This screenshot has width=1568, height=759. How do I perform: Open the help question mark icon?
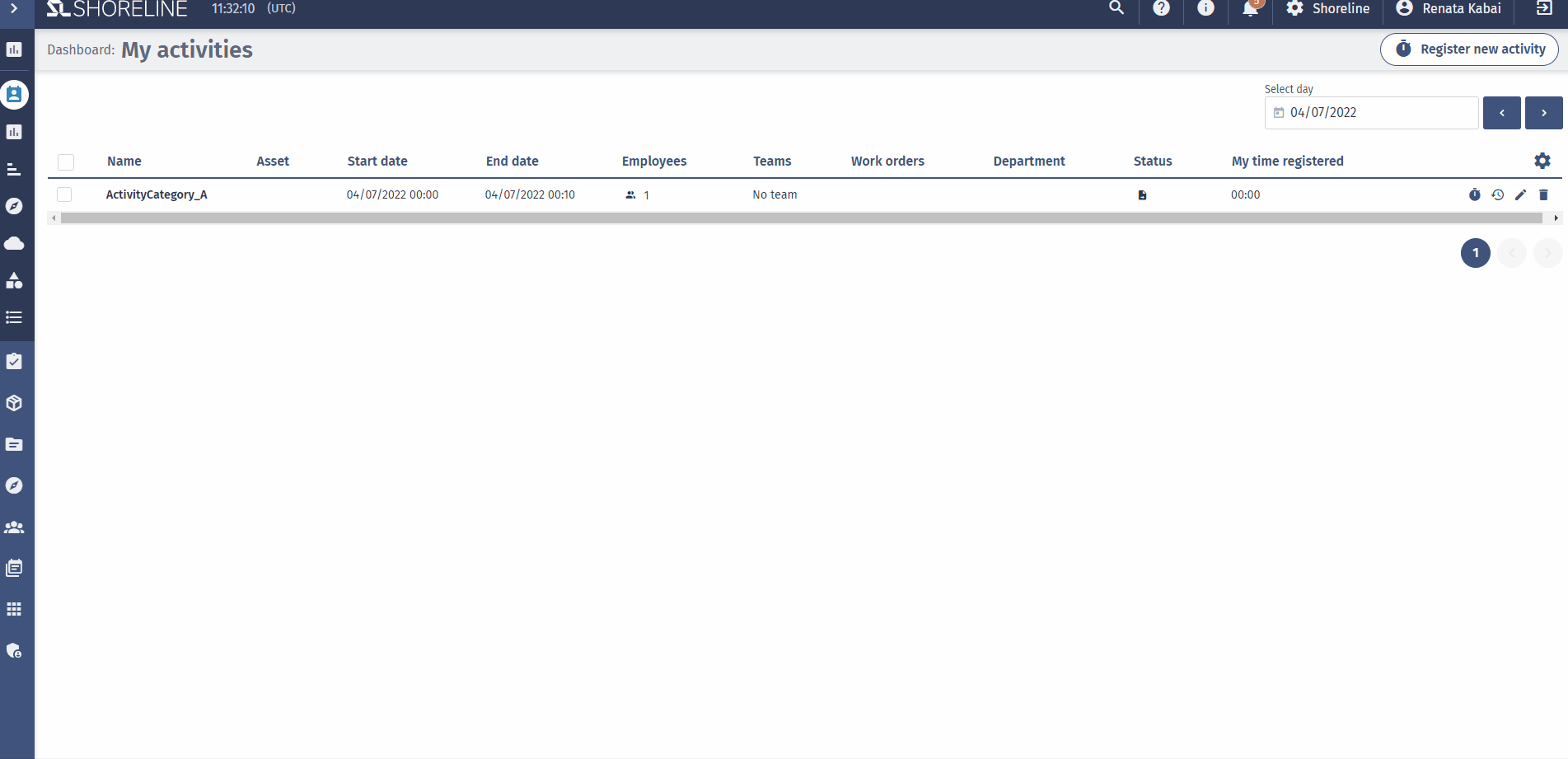(1161, 8)
